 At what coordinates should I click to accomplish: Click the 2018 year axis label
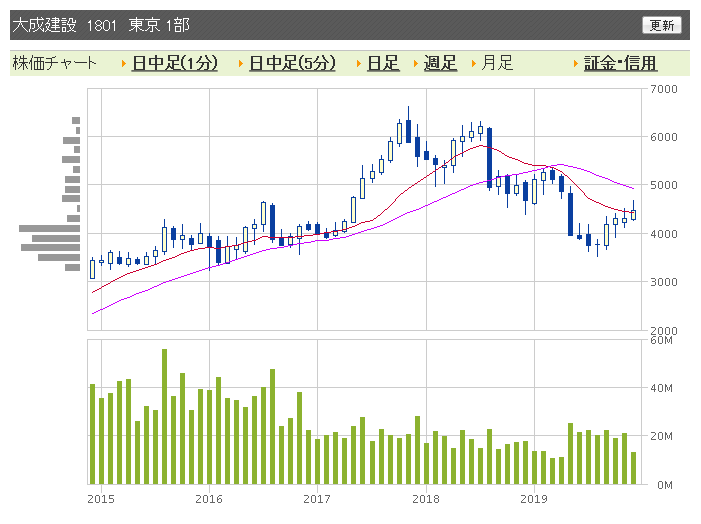[x=426, y=499]
